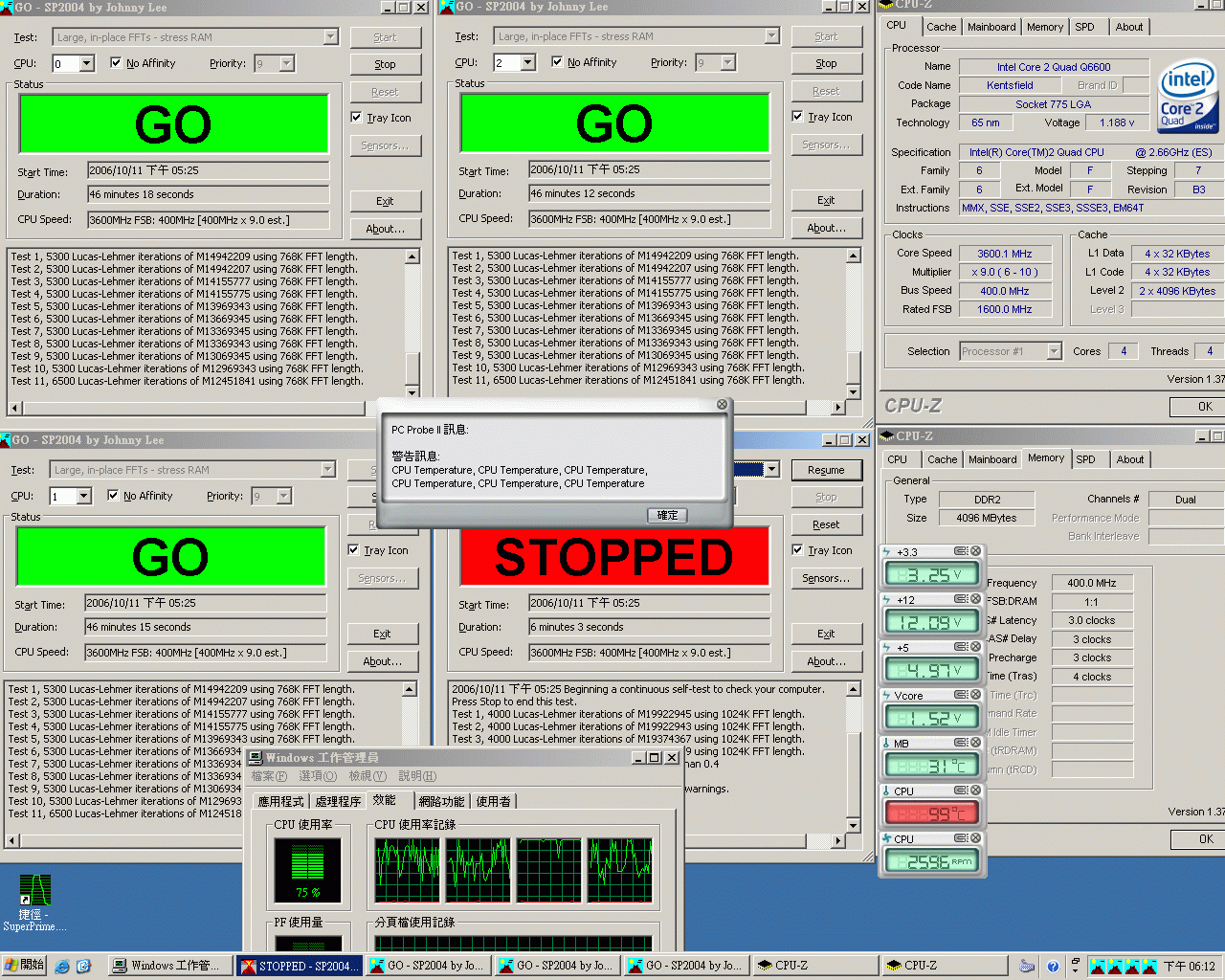Close the +3.3 voltage probe panel
Image resolution: width=1225 pixels, height=980 pixels.
[x=975, y=551]
